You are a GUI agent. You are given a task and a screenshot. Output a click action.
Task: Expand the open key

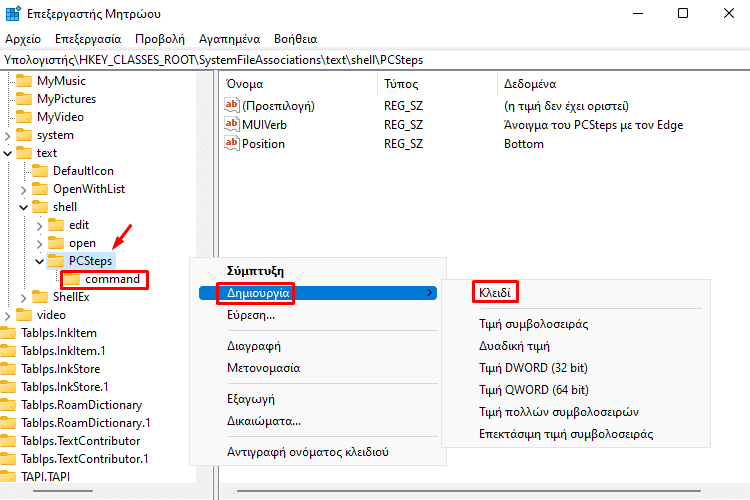click(x=39, y=244)
